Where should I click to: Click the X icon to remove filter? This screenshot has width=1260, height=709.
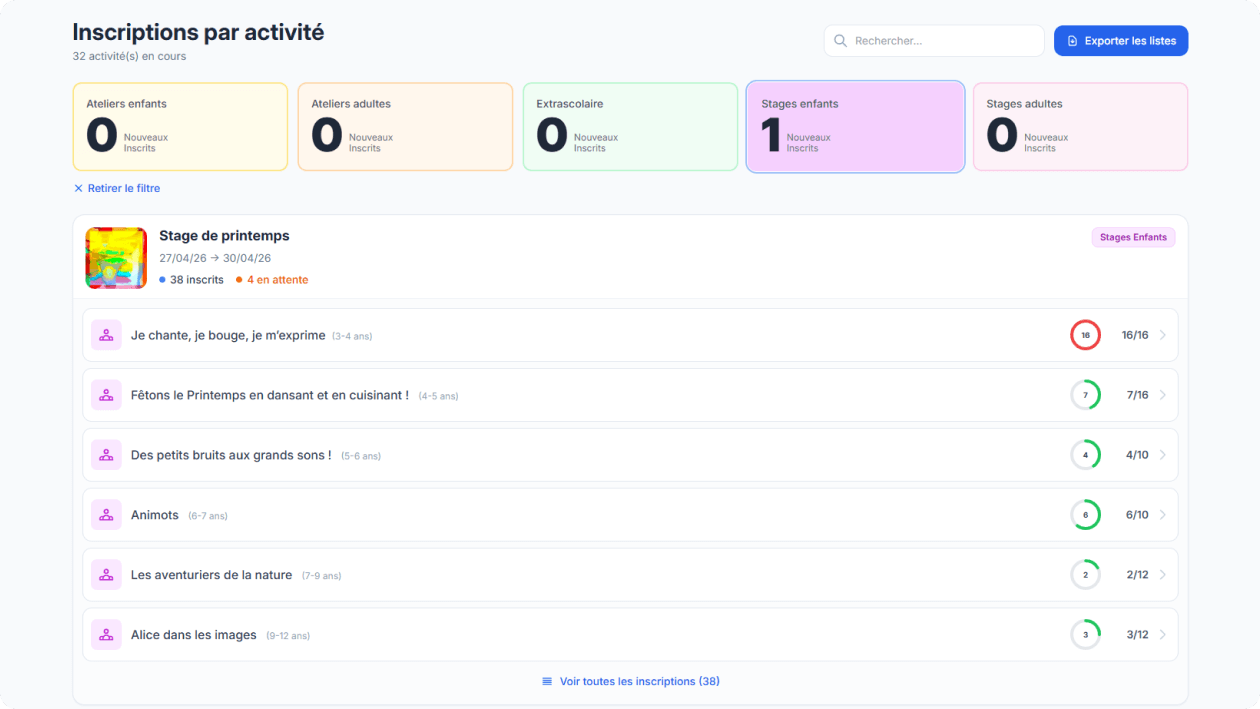[78, 188]
